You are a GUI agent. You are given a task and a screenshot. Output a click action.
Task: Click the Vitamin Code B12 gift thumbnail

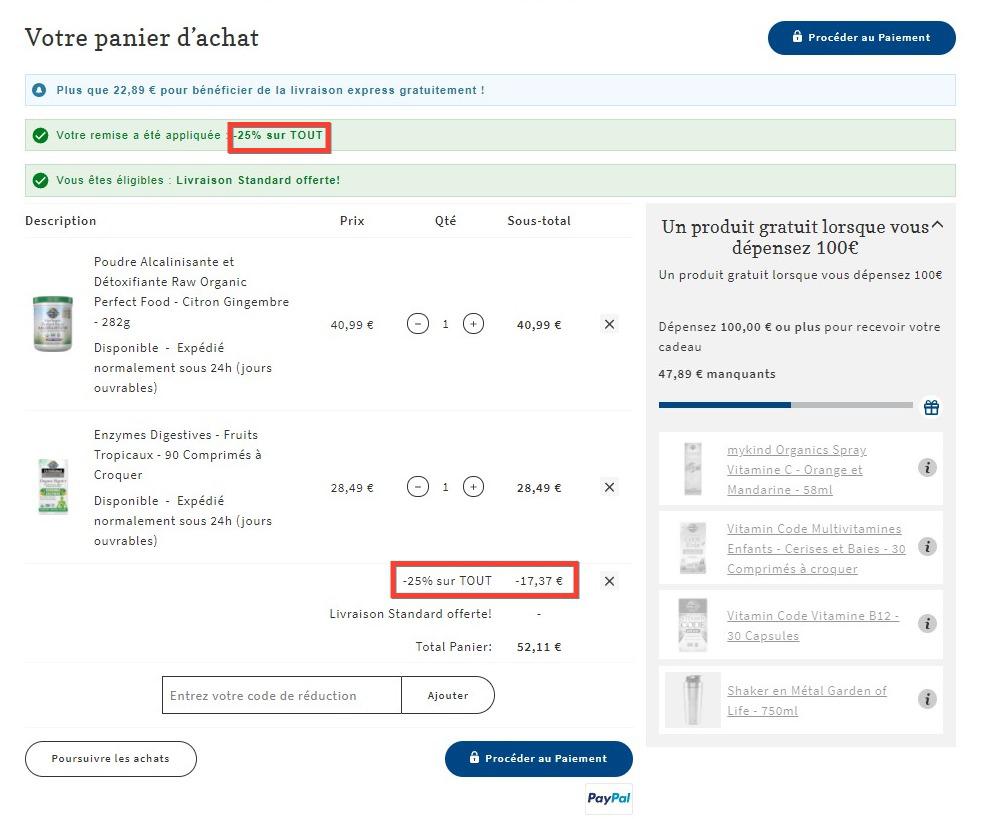693,625
